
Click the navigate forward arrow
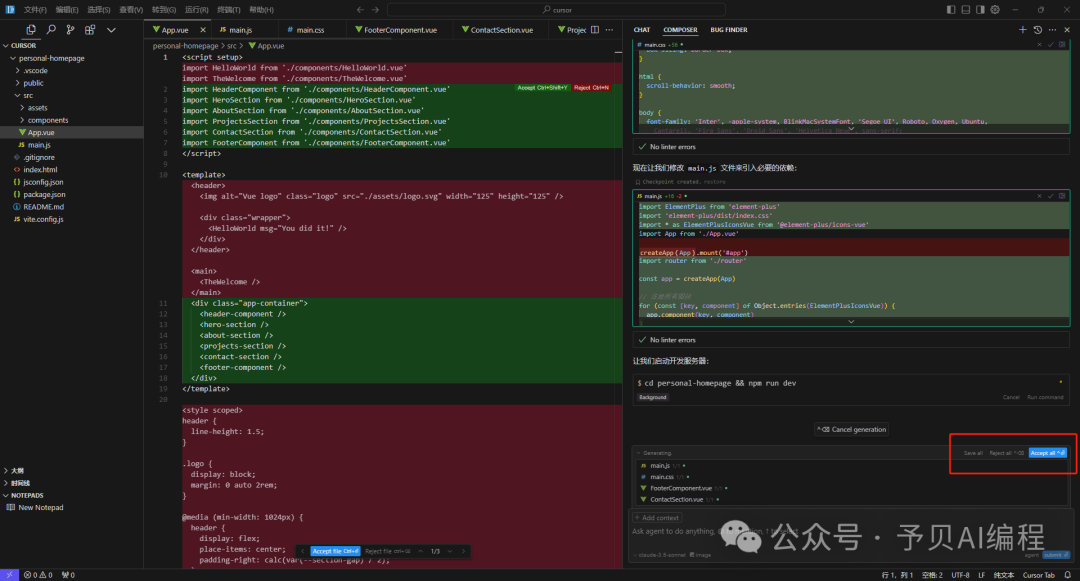pyautogui.click(x=375, y=10)
